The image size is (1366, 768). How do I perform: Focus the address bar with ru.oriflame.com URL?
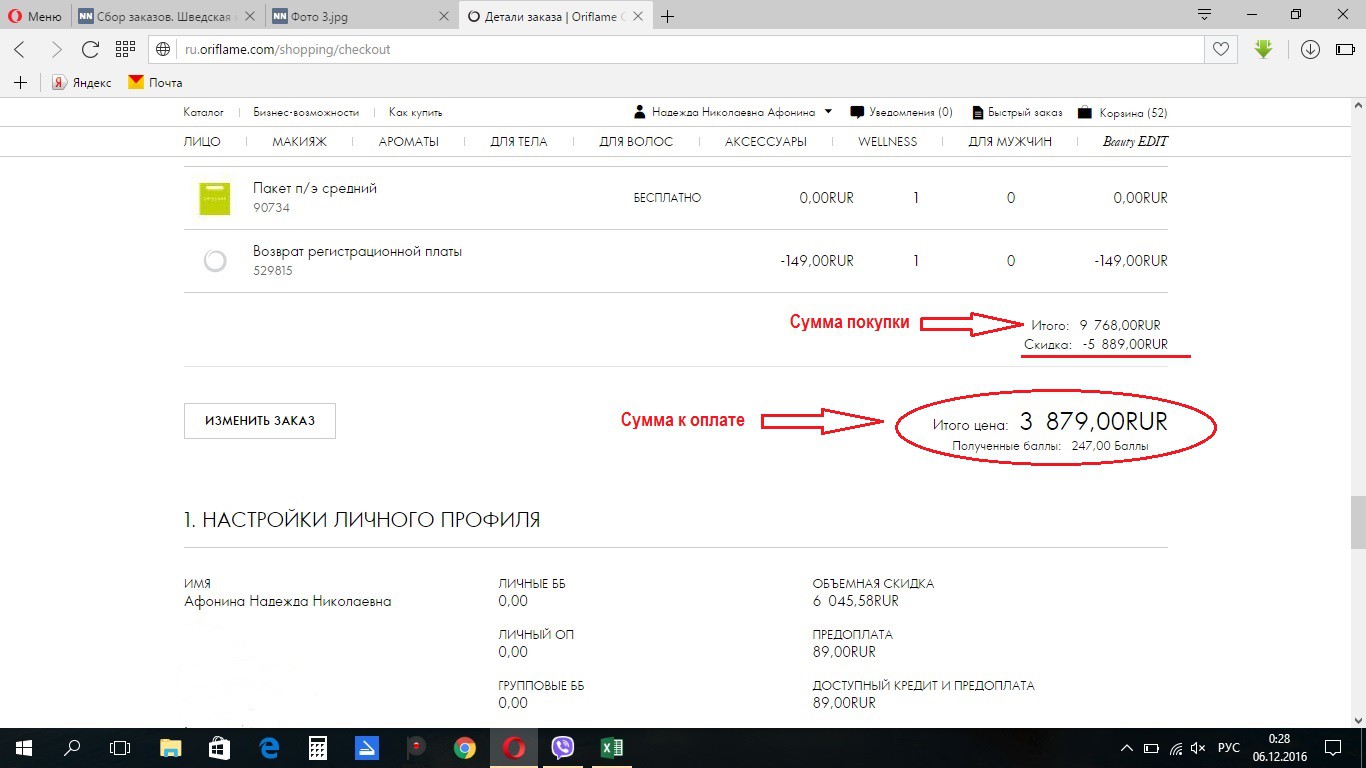pos(677,49)
